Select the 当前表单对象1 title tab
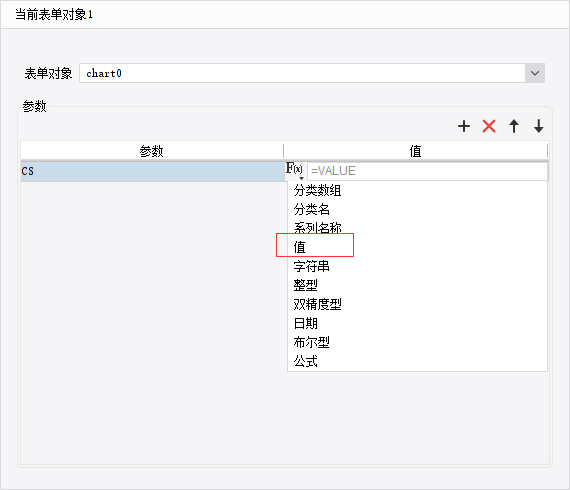The height and width of the screenshot is (490, 570). click(54, 15)
